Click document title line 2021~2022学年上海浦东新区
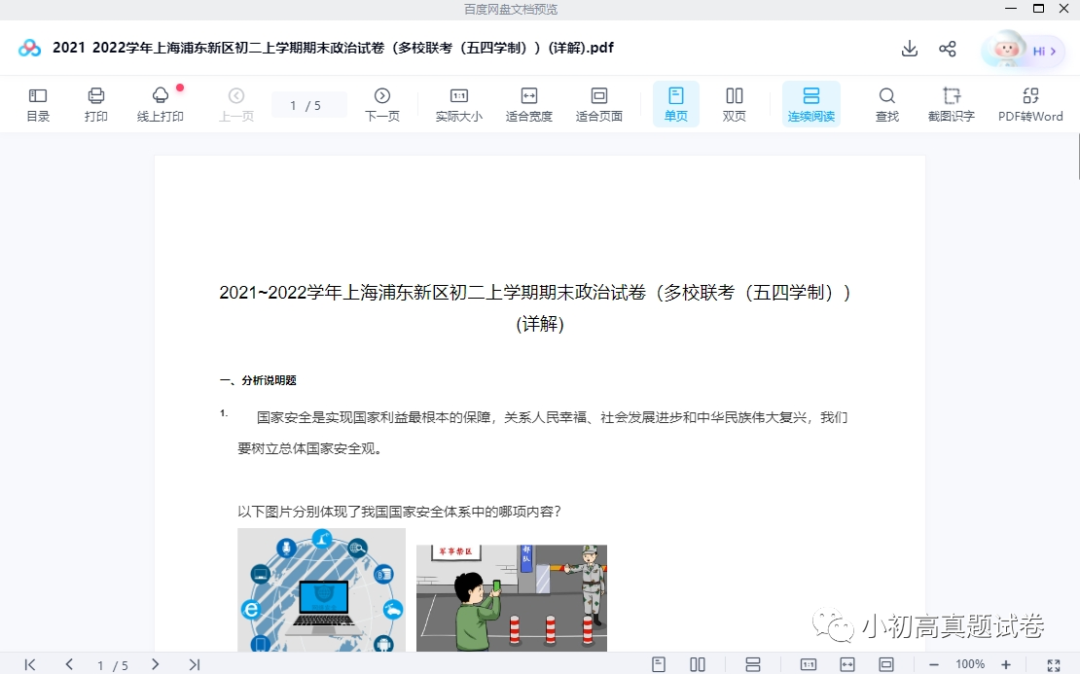 click(x=535, y=293)
